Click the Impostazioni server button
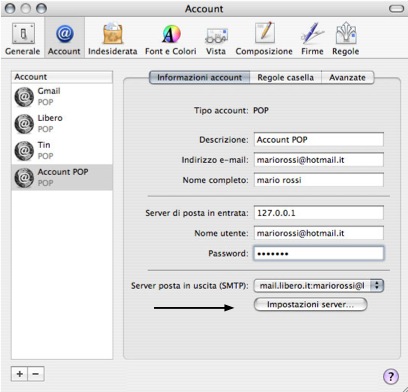 coord(310,304)
